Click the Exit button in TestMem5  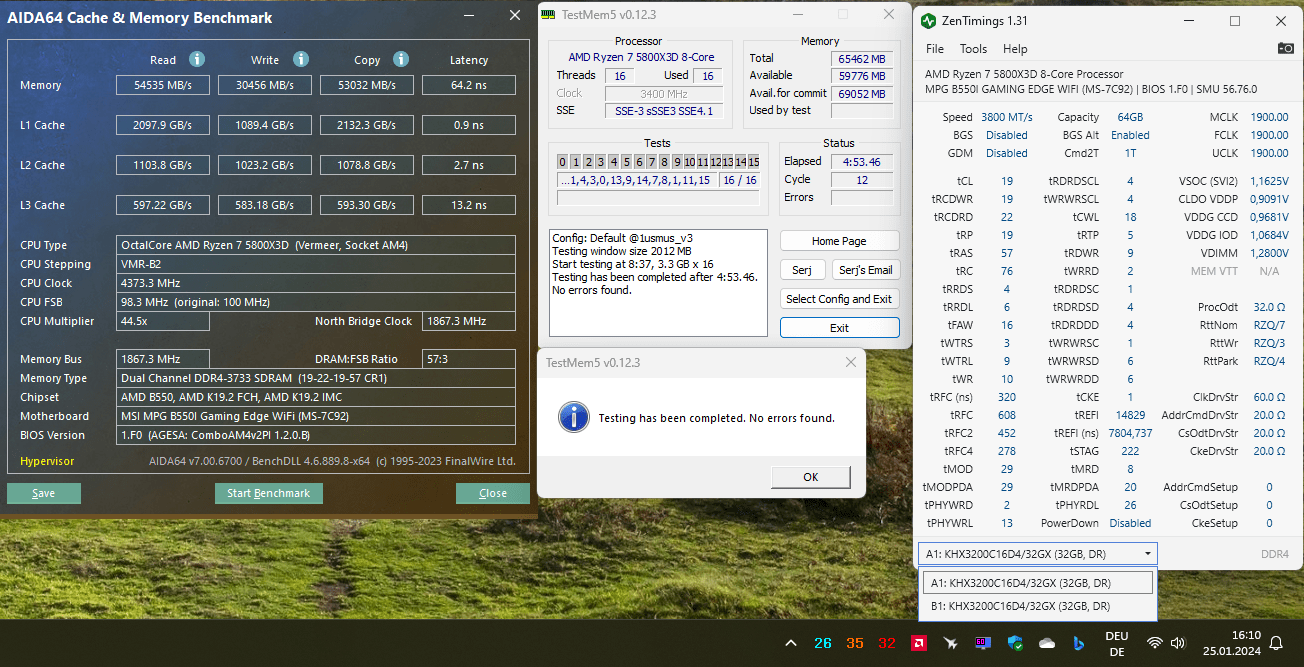[840, 328]
